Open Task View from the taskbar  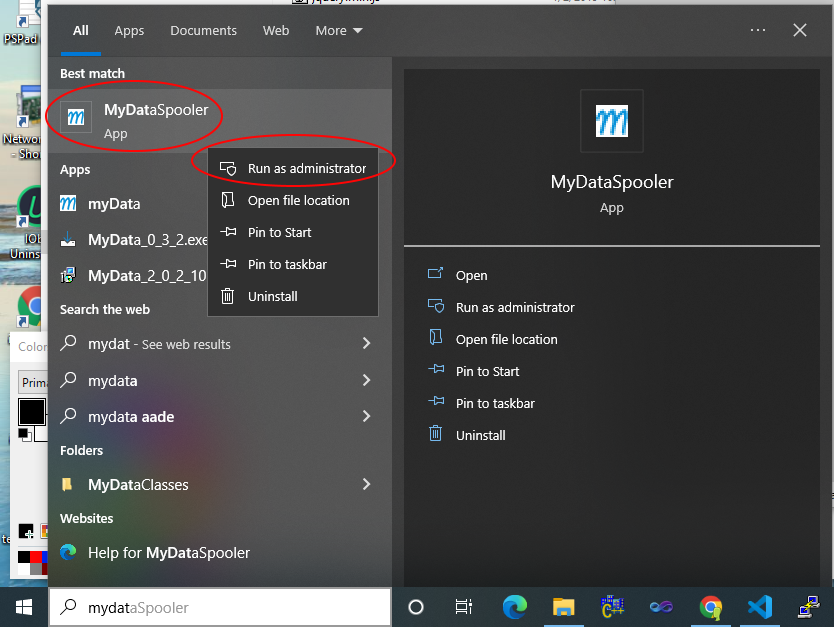[x=463, y=607]
